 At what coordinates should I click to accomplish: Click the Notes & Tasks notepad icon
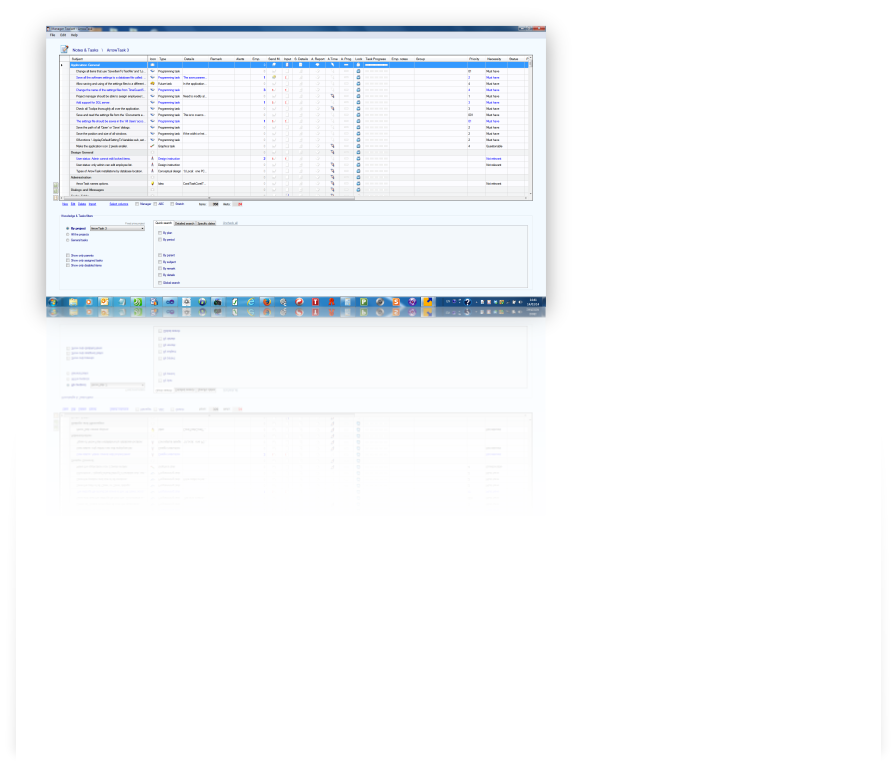click(x=64, y=49)
